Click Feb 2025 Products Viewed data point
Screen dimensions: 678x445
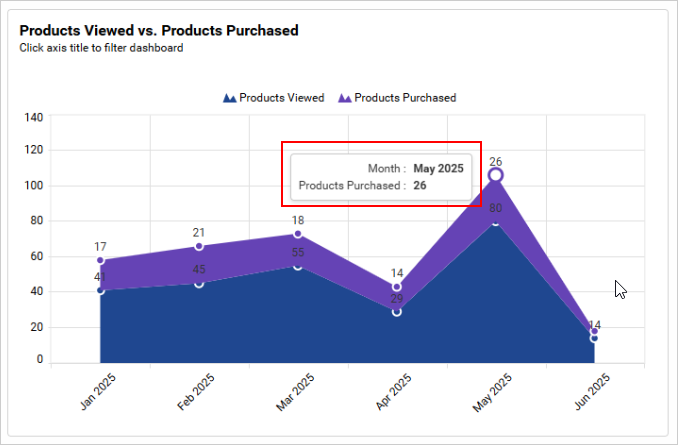tap(199, 283)
